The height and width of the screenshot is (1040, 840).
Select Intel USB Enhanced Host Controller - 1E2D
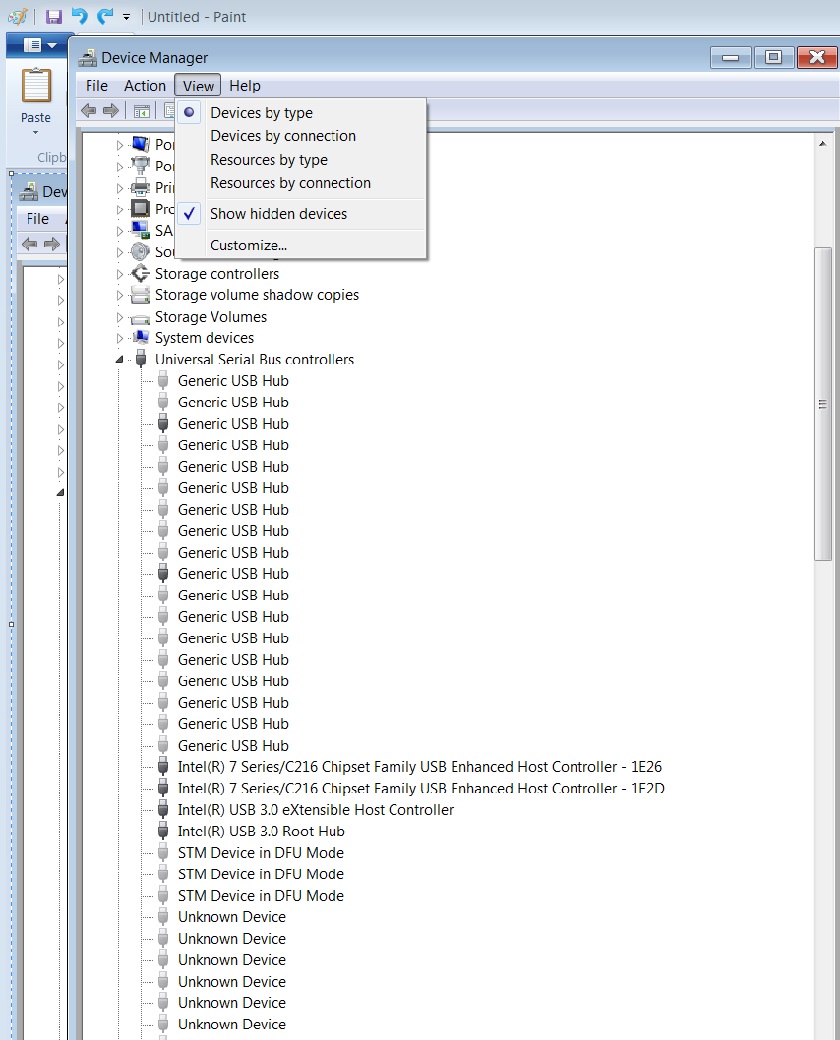point(421,788)
